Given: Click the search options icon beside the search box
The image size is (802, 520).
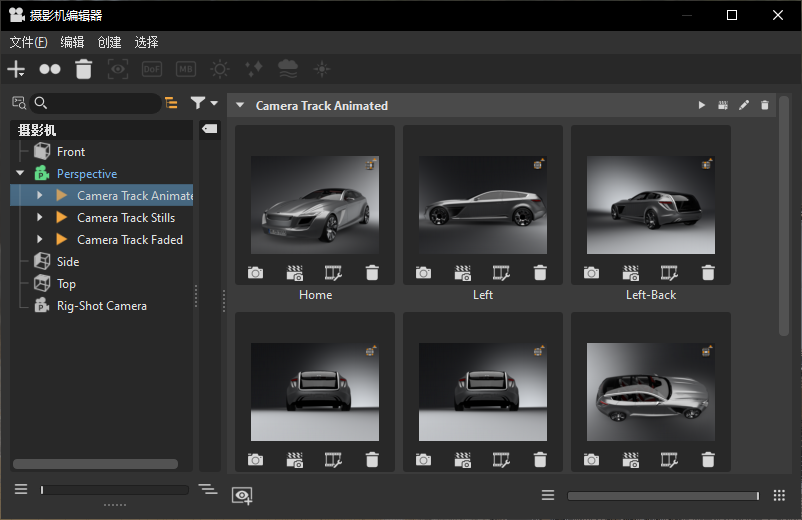Looking at the screenshot, I should [x=19, y=103].
